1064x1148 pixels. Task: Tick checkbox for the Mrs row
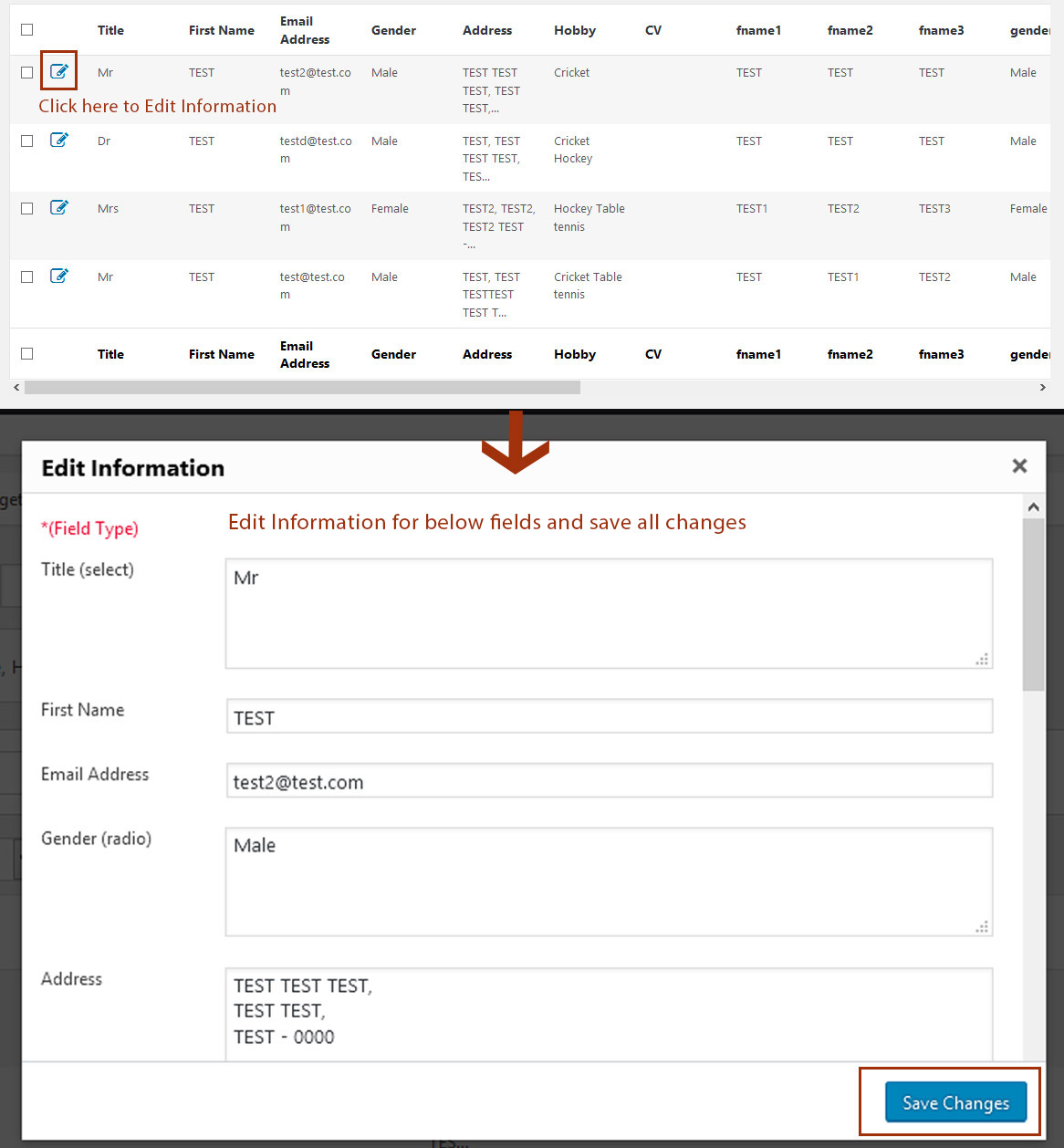[x=27, y=208]
